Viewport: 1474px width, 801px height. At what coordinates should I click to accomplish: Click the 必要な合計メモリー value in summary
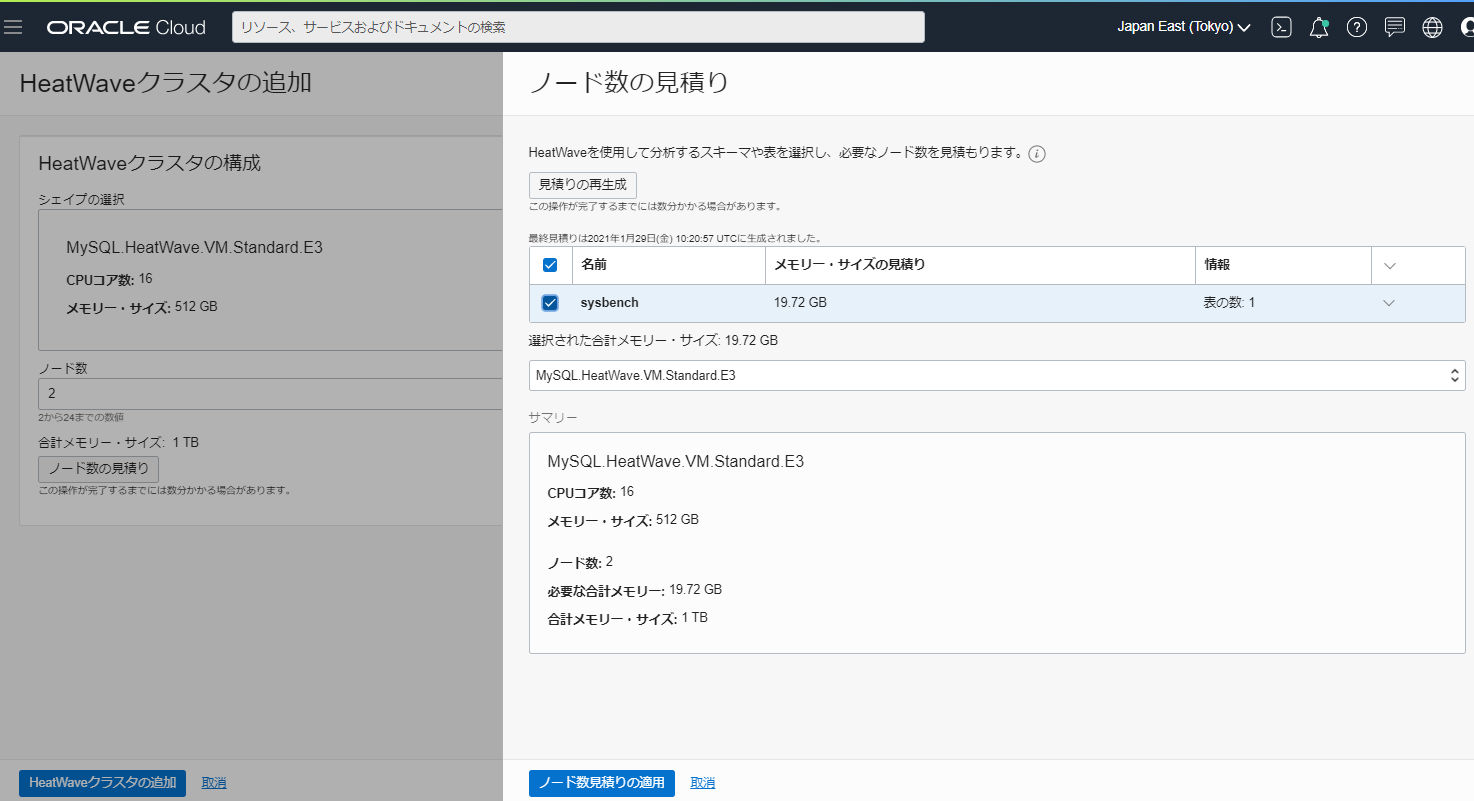pyautogui.click(x=696, y=590)
